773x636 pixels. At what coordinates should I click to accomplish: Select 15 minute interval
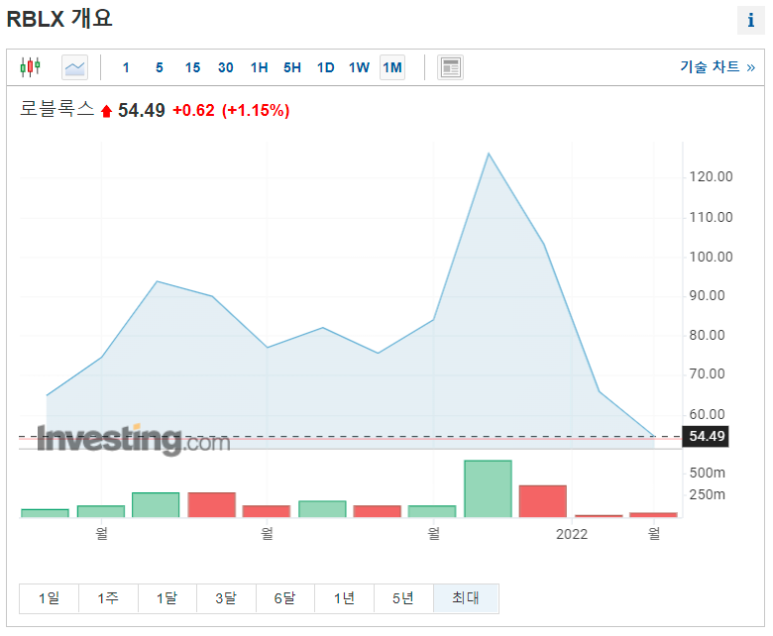point(192,68)
